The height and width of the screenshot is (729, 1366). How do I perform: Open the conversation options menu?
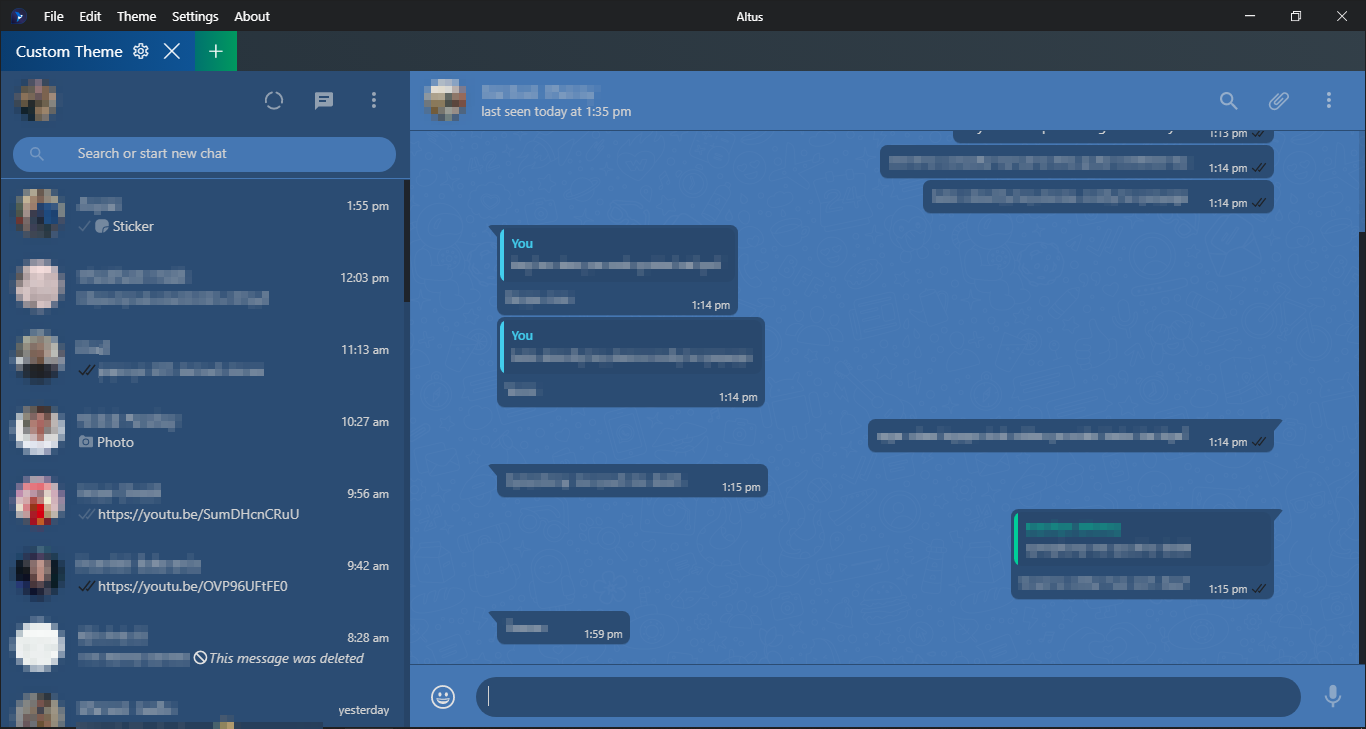1329,100
